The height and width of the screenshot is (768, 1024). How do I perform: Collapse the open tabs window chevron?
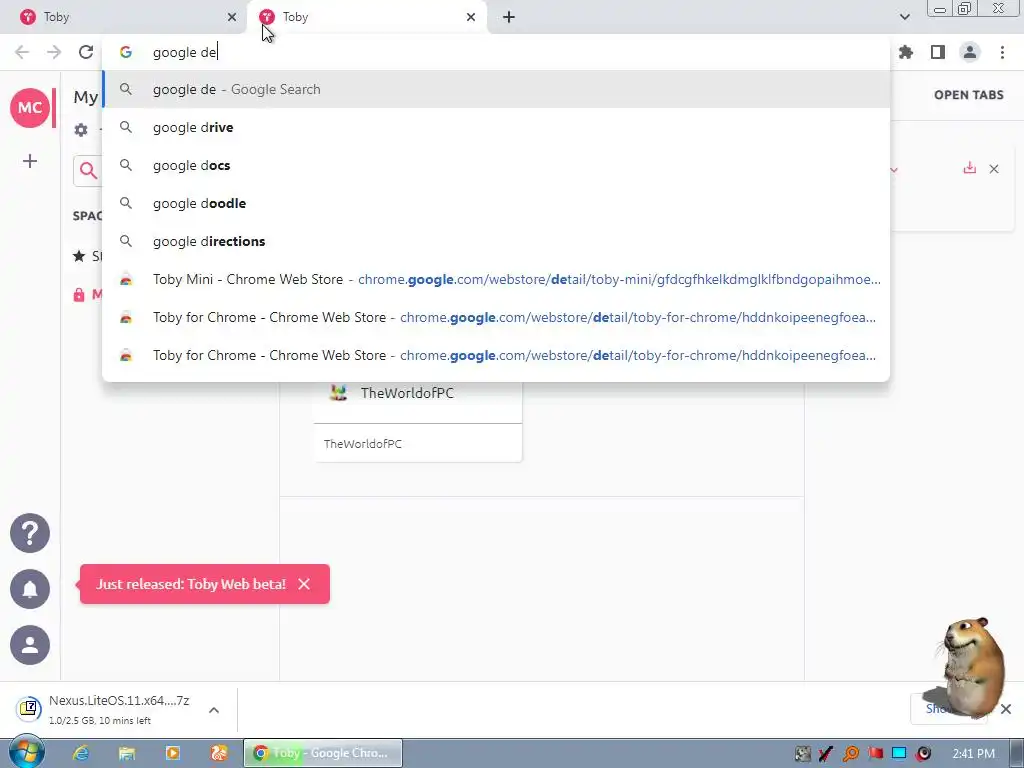pos(894,170)
